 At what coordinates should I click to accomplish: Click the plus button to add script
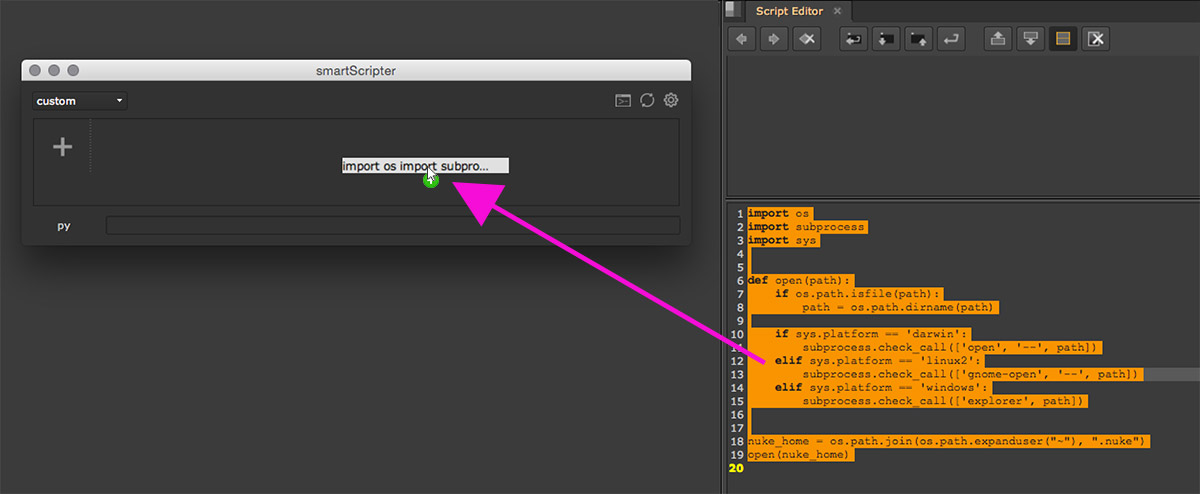pos(62,147)
